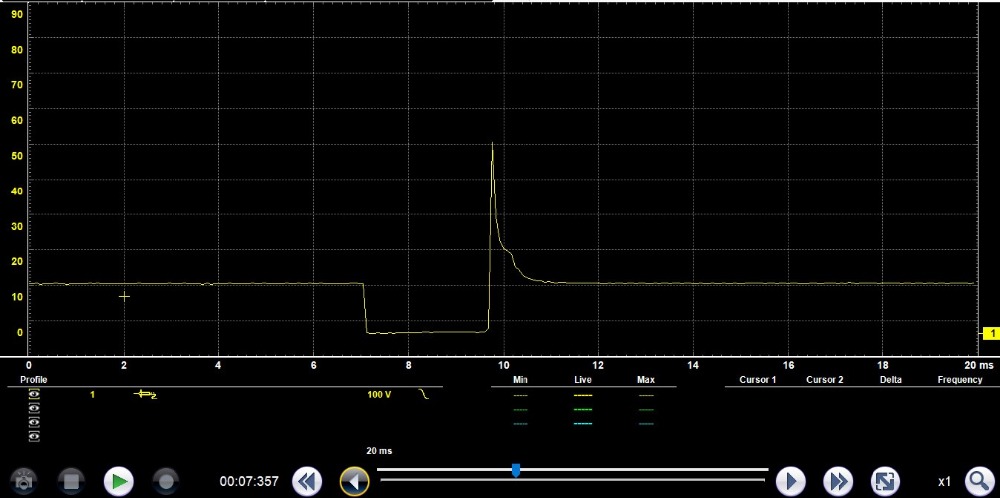Step forward one frame
Screen dimensions: 1000x498
point(791,481)
